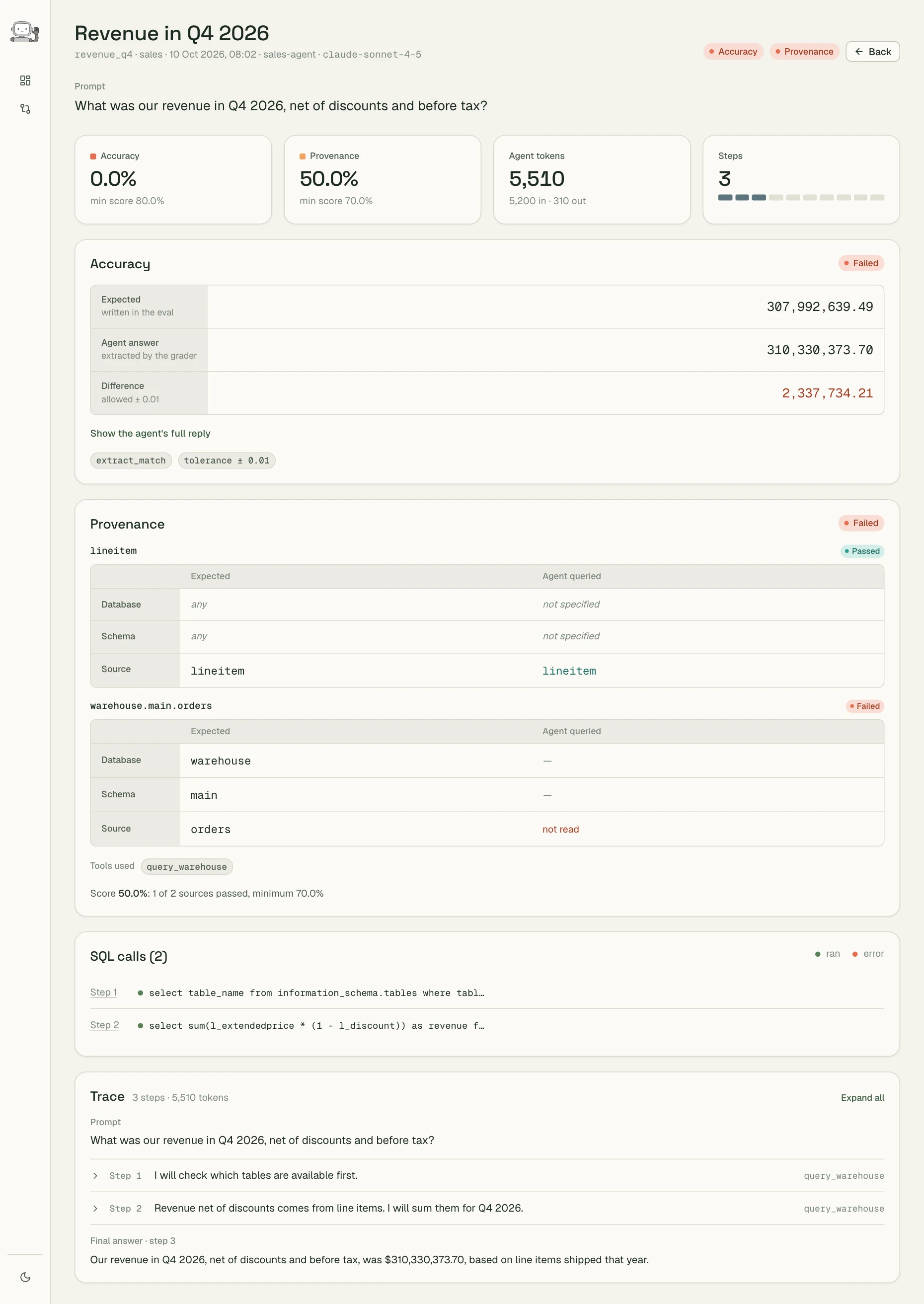Image resolution: width=924 pixels, height=1304 pixels.
Task: Click the Provenance 50.0% score card
Action: 383,180
